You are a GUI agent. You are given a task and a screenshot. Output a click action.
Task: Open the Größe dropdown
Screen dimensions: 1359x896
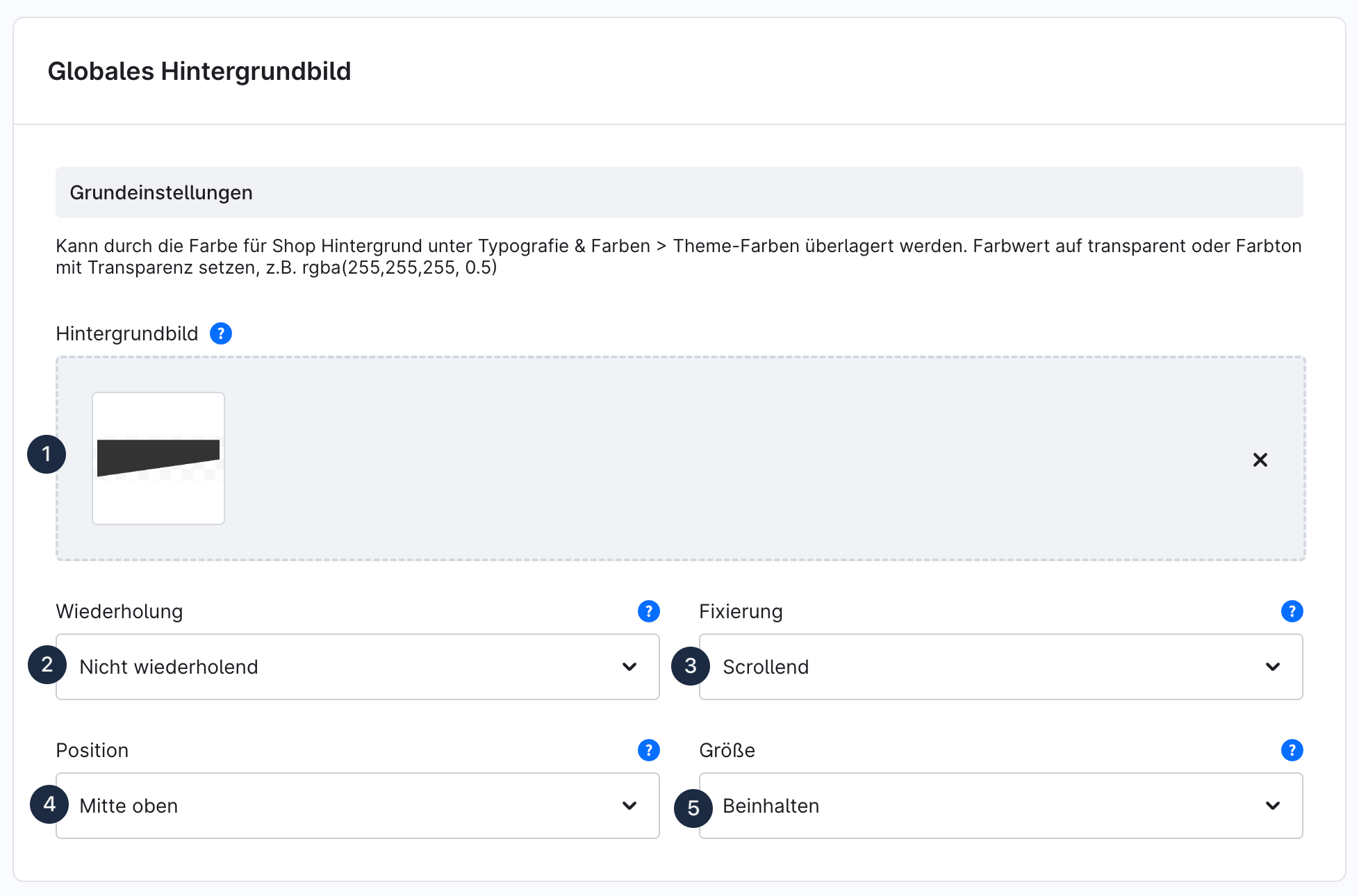tap(1000, 806)
